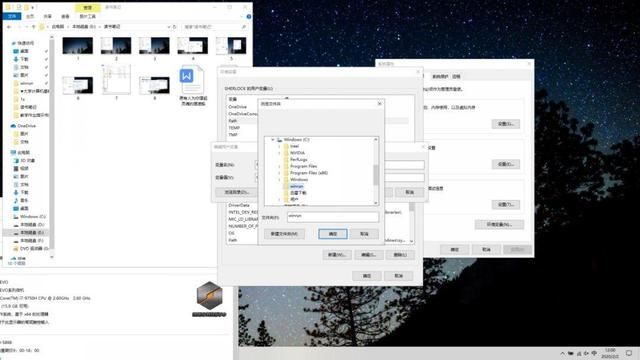Select Windows (C:) drive in Explorer sidebar
The height and width of the screenshot is (360, 640).
(33, 216)
